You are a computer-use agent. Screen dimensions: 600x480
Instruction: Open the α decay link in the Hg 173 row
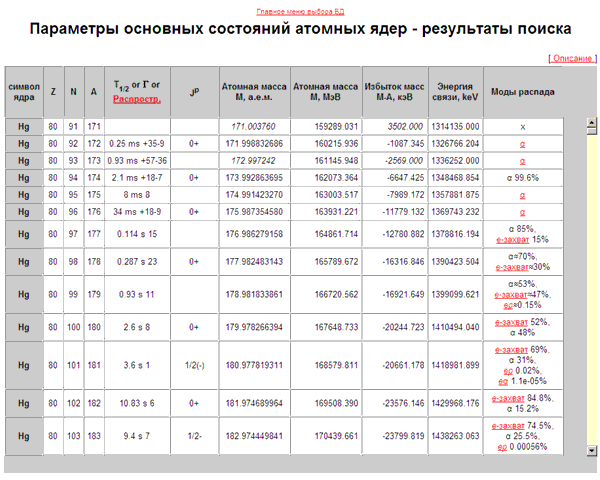point(523,161)
